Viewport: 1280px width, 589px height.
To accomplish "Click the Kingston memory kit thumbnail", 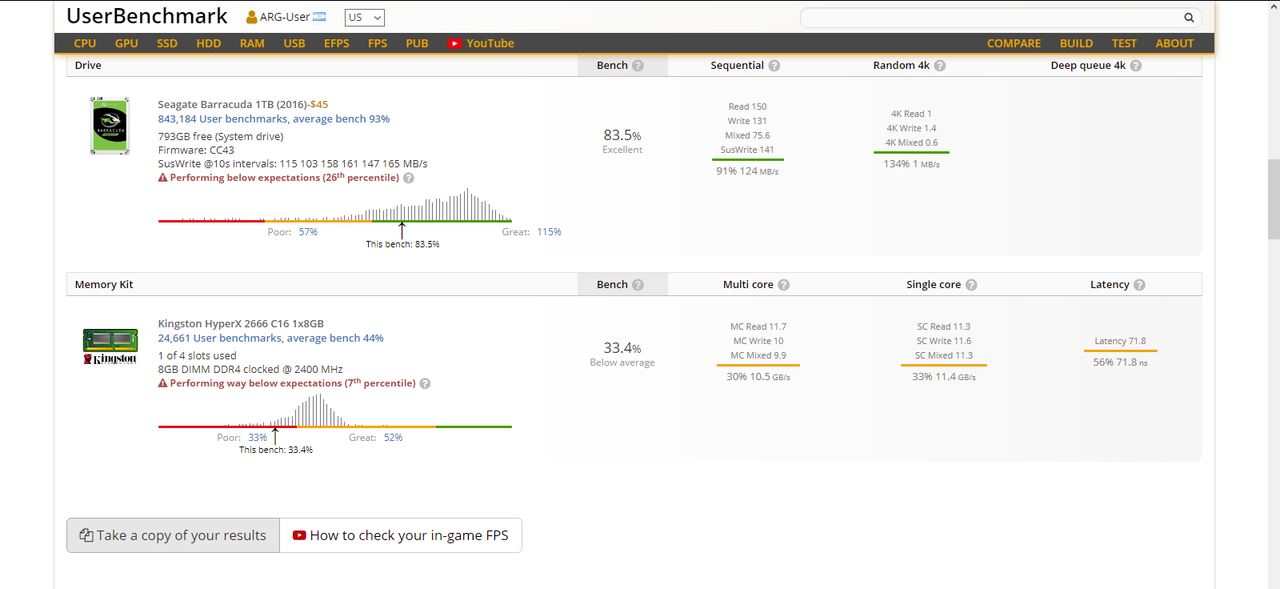I will tap(110, 347).
